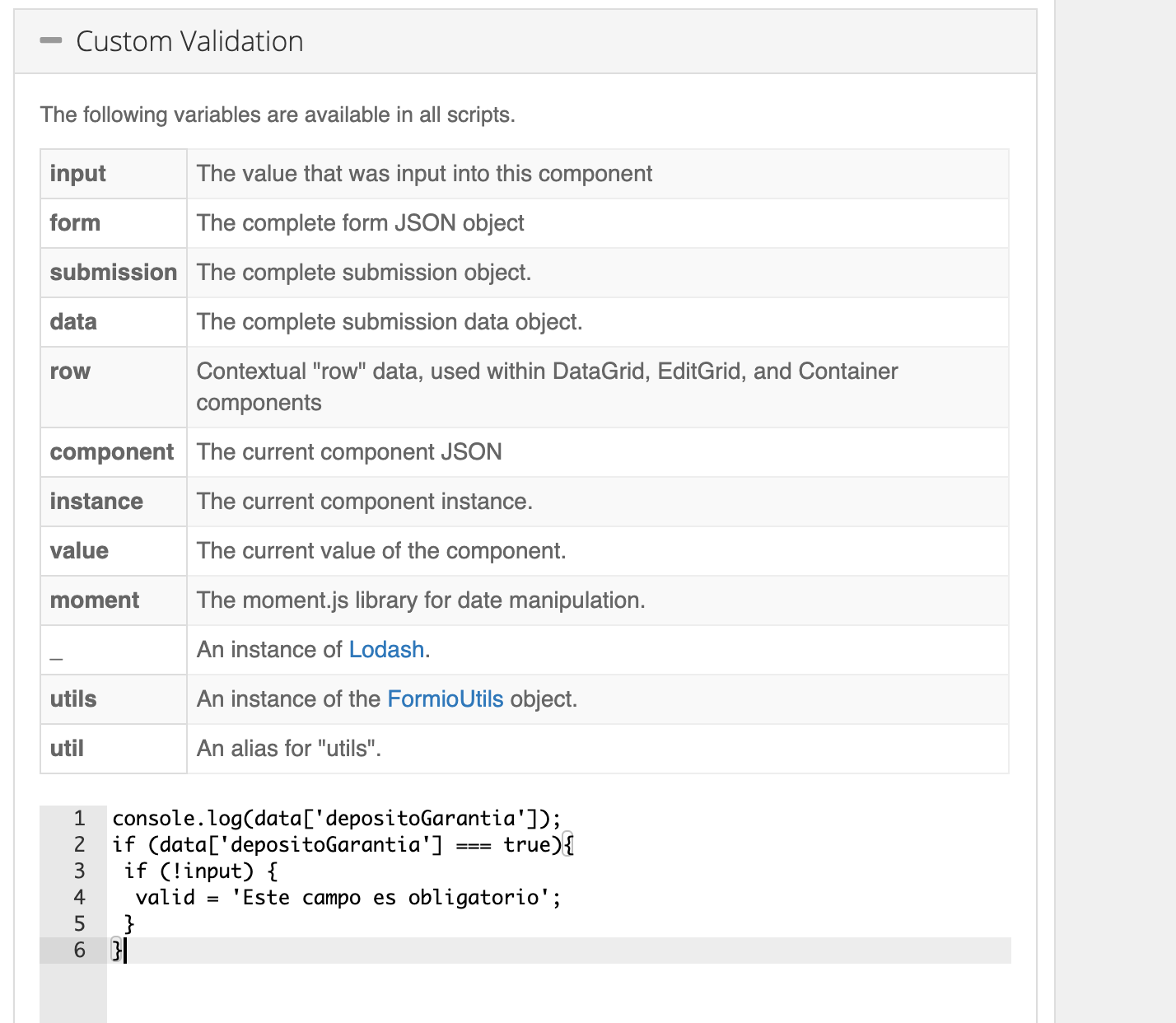Click the instance variable row
This screenshot has height=1023, width=1176.
pos(96,501)
